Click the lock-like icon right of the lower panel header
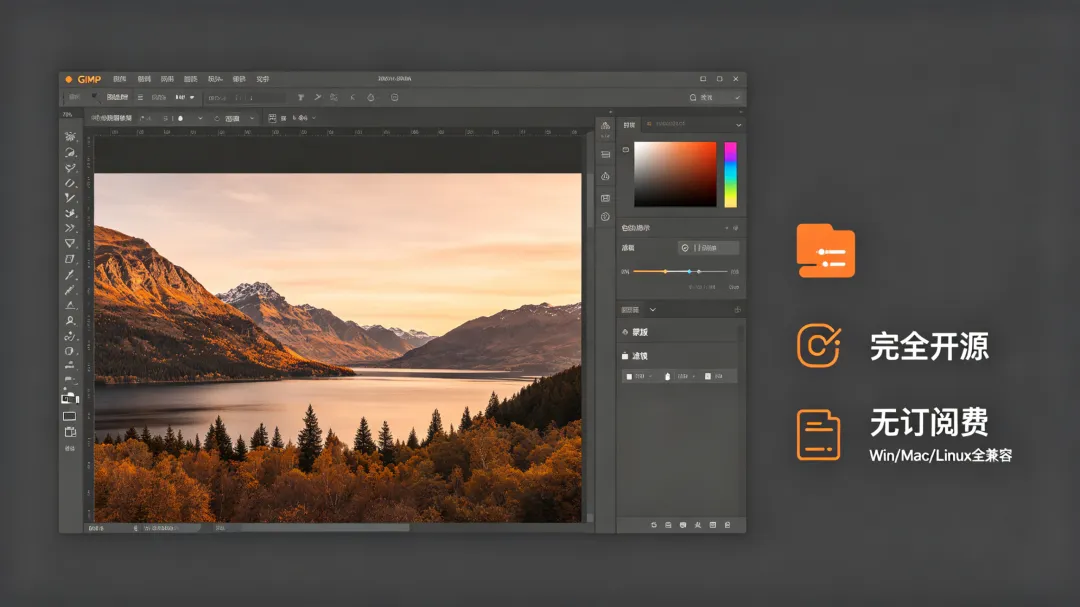1080x607 pixels. (x=737, y=310)
